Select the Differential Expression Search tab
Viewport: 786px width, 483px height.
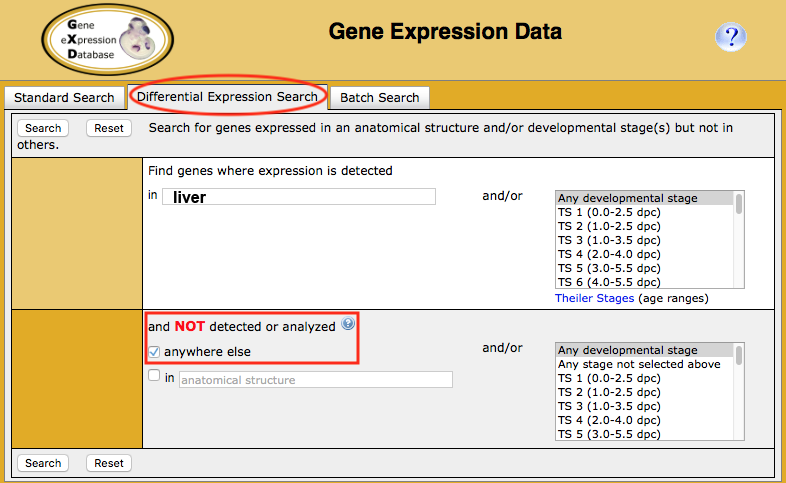pyautogui.click(x=228, y=96)
